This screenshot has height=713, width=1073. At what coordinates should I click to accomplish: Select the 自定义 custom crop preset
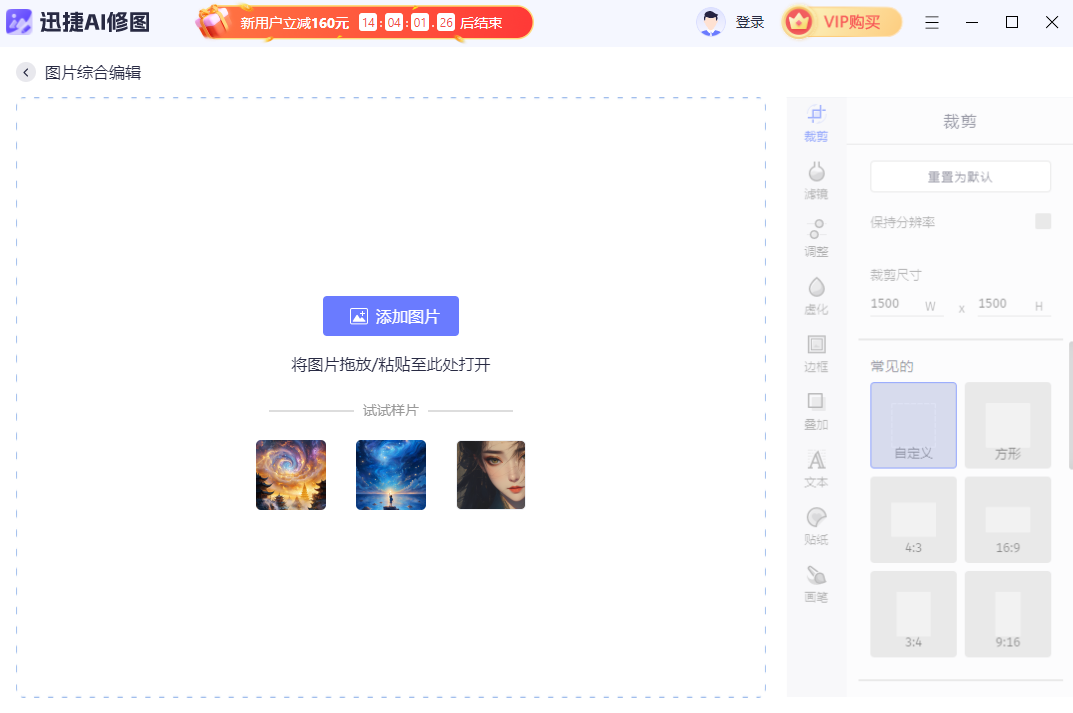pos(912,424)
